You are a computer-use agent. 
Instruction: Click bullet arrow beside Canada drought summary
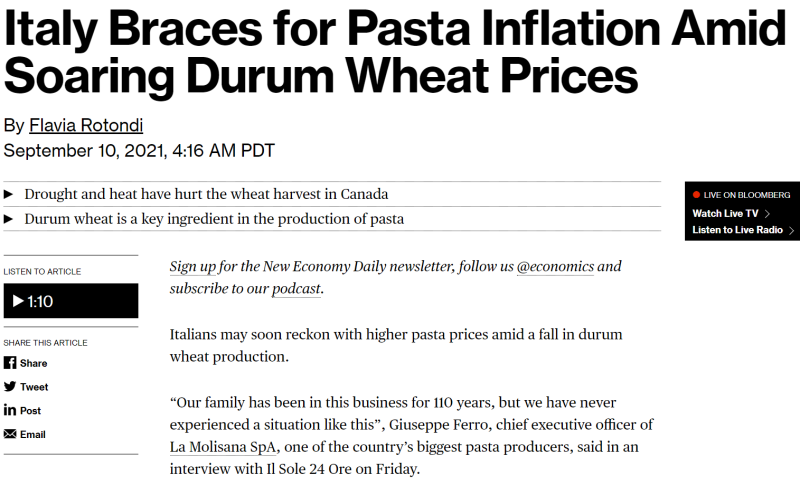(x=8, y=194)
